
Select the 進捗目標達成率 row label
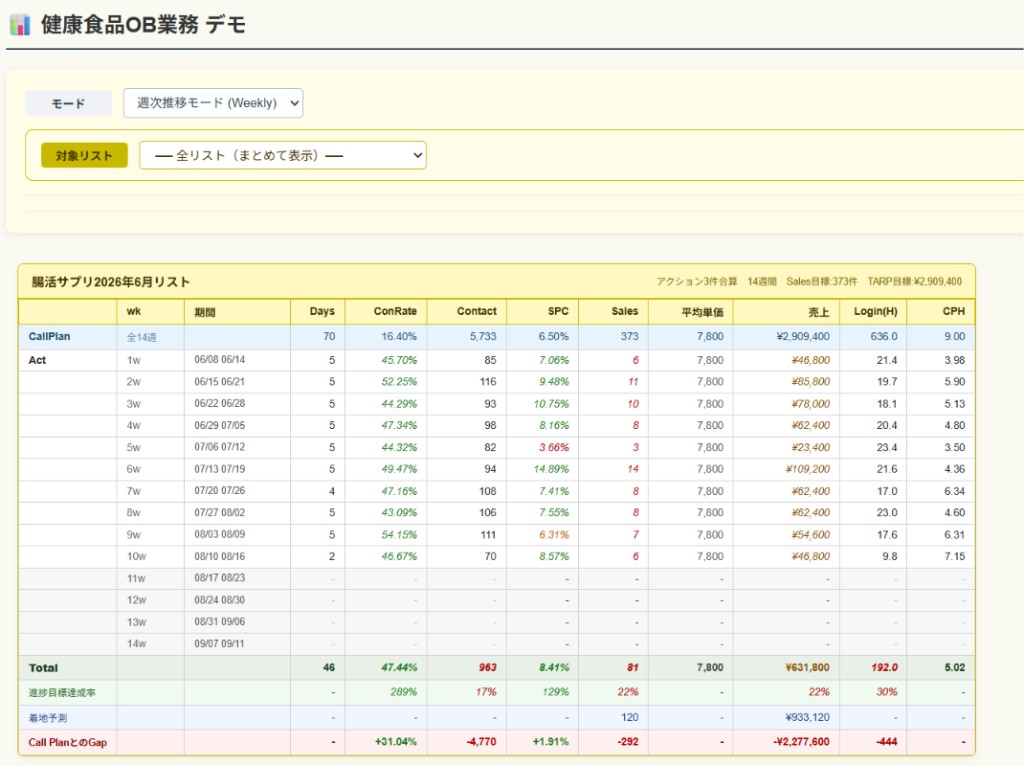click(62, 692)
